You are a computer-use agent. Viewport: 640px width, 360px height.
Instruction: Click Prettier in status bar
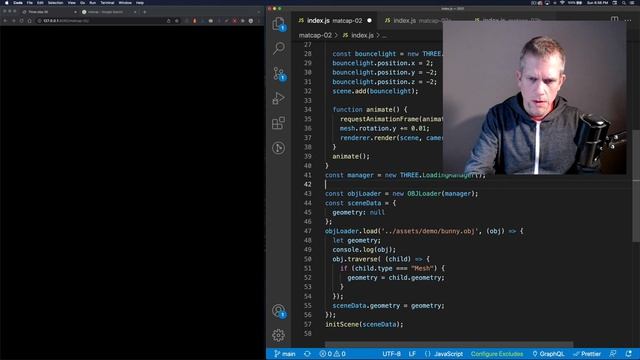point(587,354)
